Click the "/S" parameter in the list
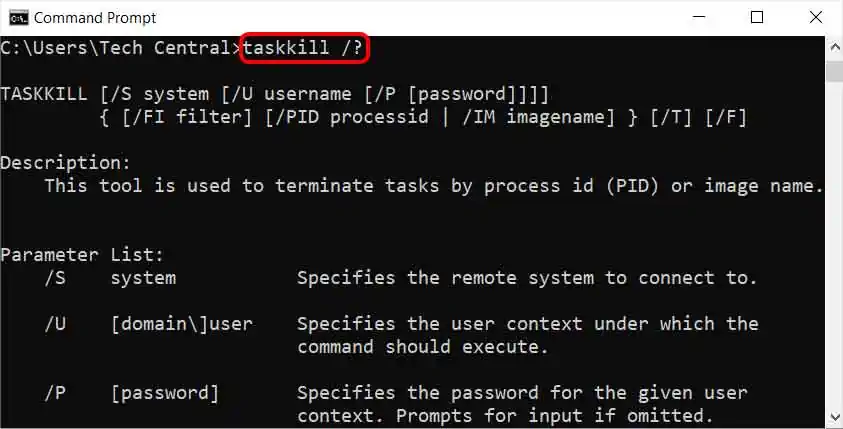This screenshot has height=429, width=843. [x=56, y=277]
